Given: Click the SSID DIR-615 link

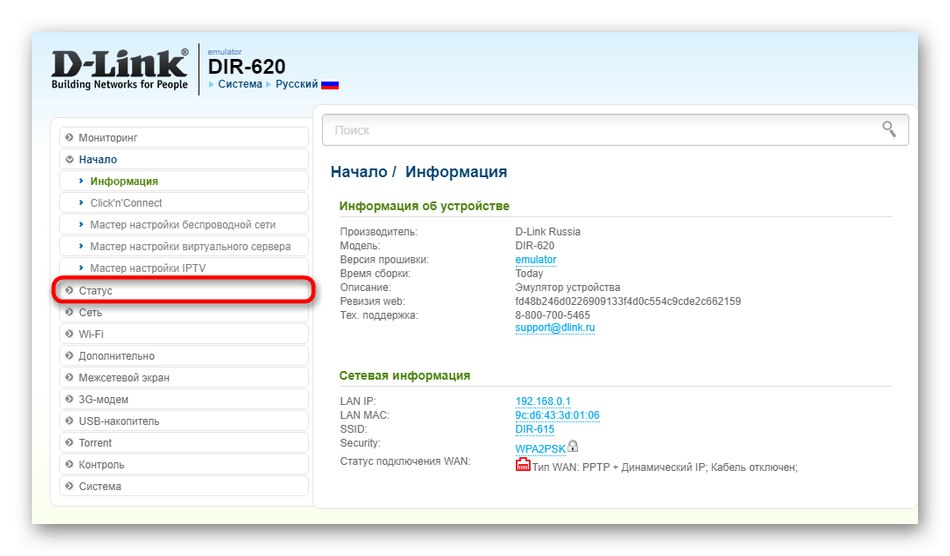Looking at the screenshot, I should click(x=535, y=429).
